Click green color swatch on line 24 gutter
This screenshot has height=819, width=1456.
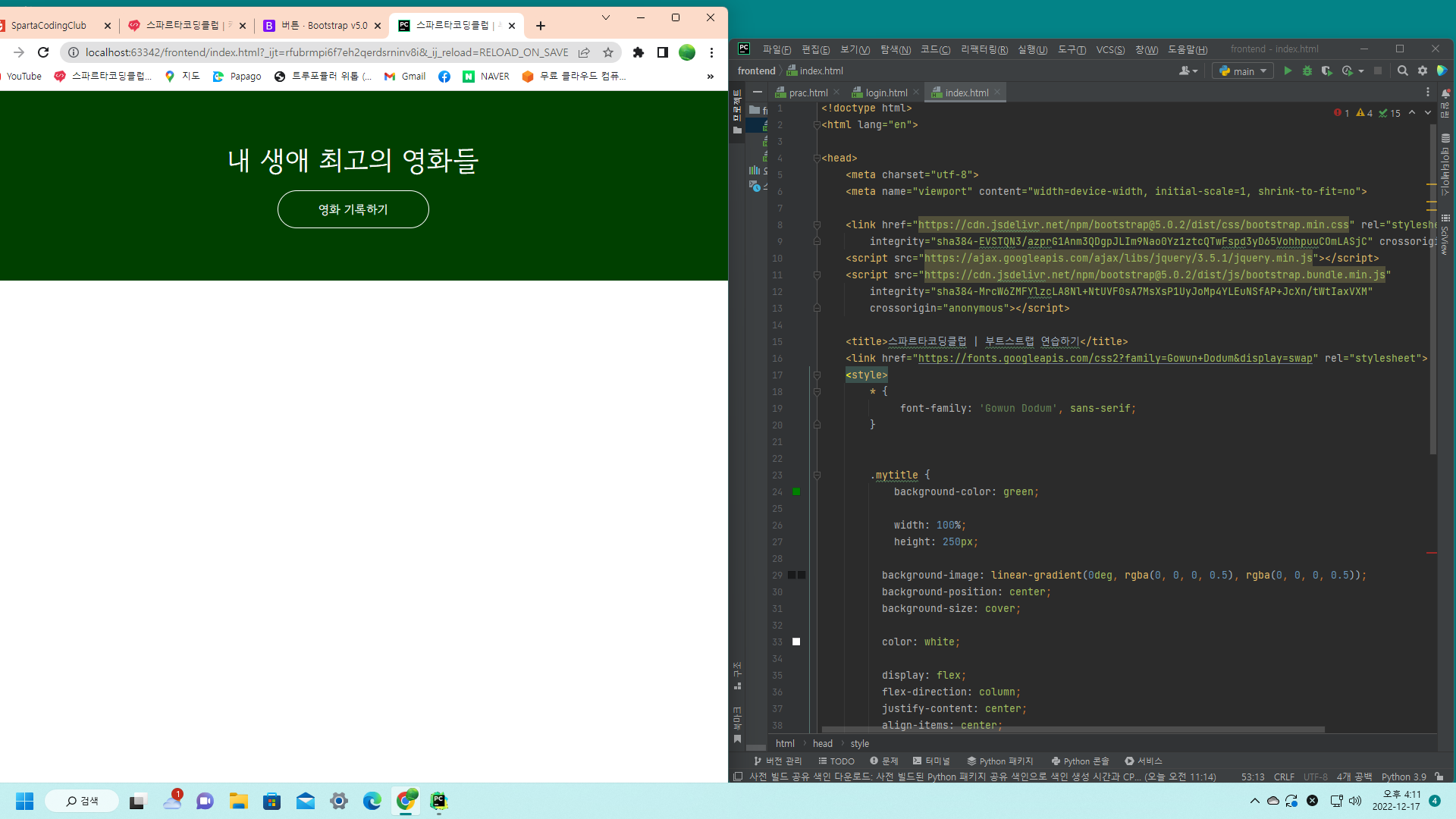796,492
